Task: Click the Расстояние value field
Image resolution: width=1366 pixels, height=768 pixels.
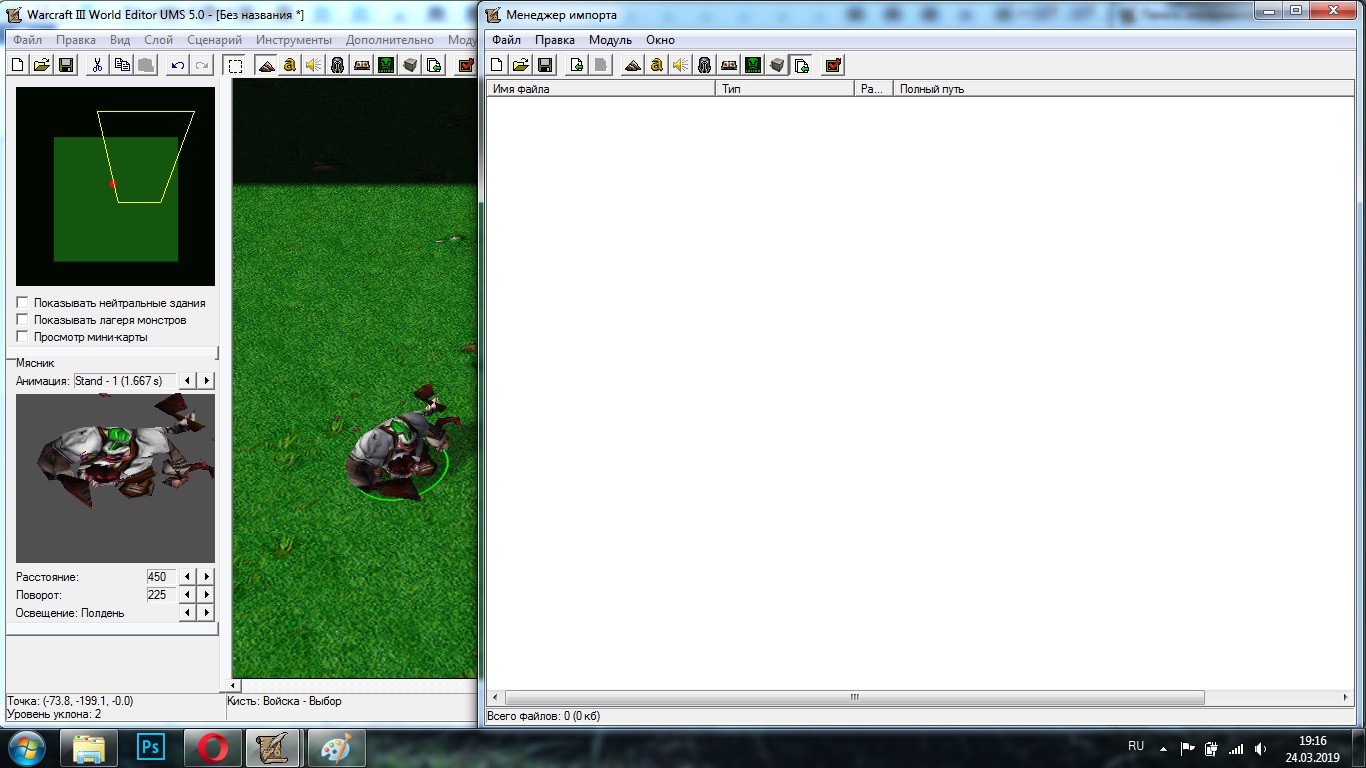Action: click(161, 577)
